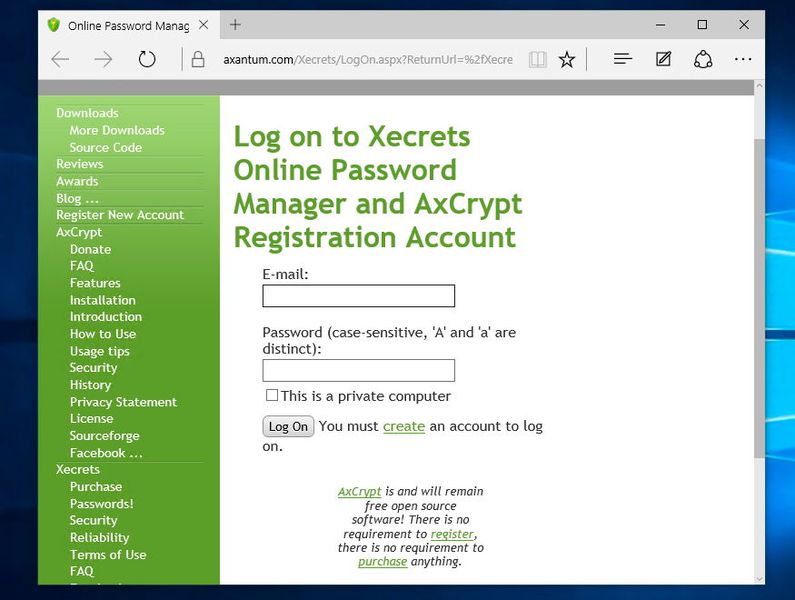
Task: Open Usage tips sidebar link
Action: 99,351
